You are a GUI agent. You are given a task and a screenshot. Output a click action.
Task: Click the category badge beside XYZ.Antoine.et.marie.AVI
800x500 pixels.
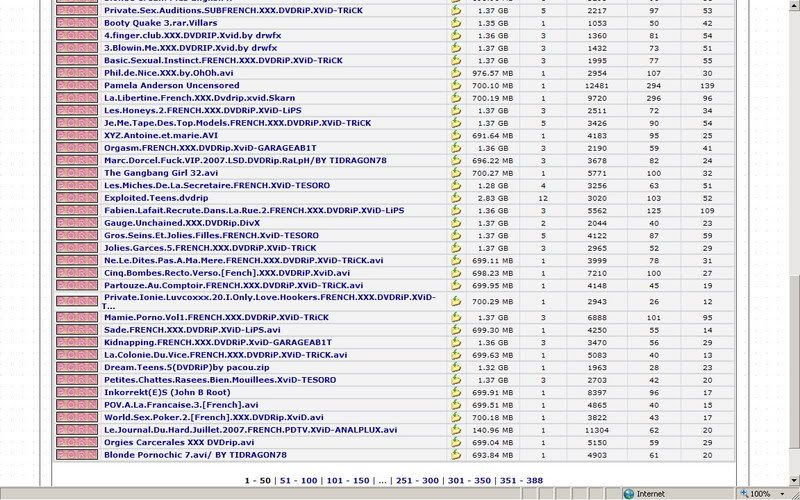coord(77,135)
